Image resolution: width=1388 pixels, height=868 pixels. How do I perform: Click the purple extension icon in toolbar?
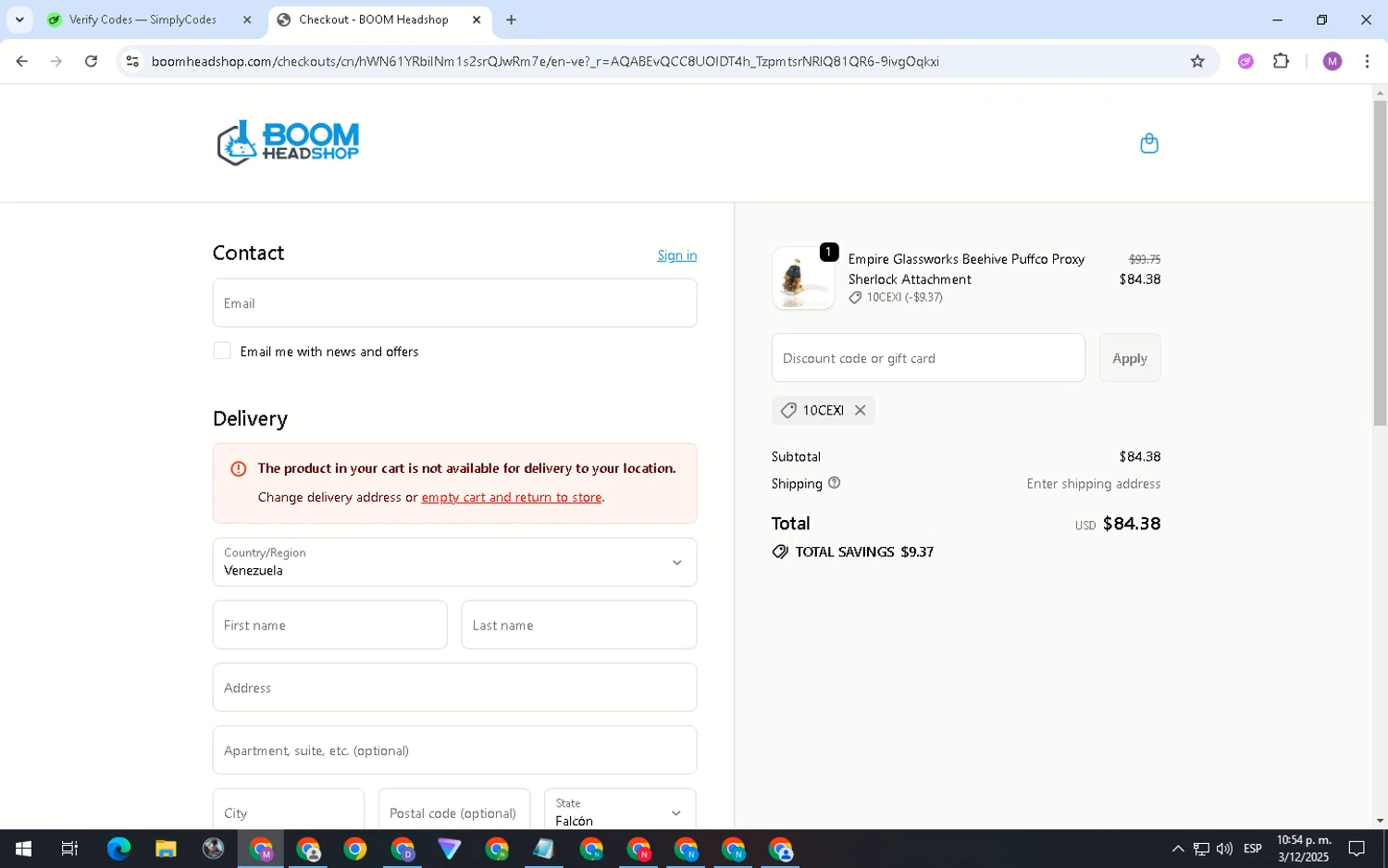pyautogui.click(x=1245, y=61)
